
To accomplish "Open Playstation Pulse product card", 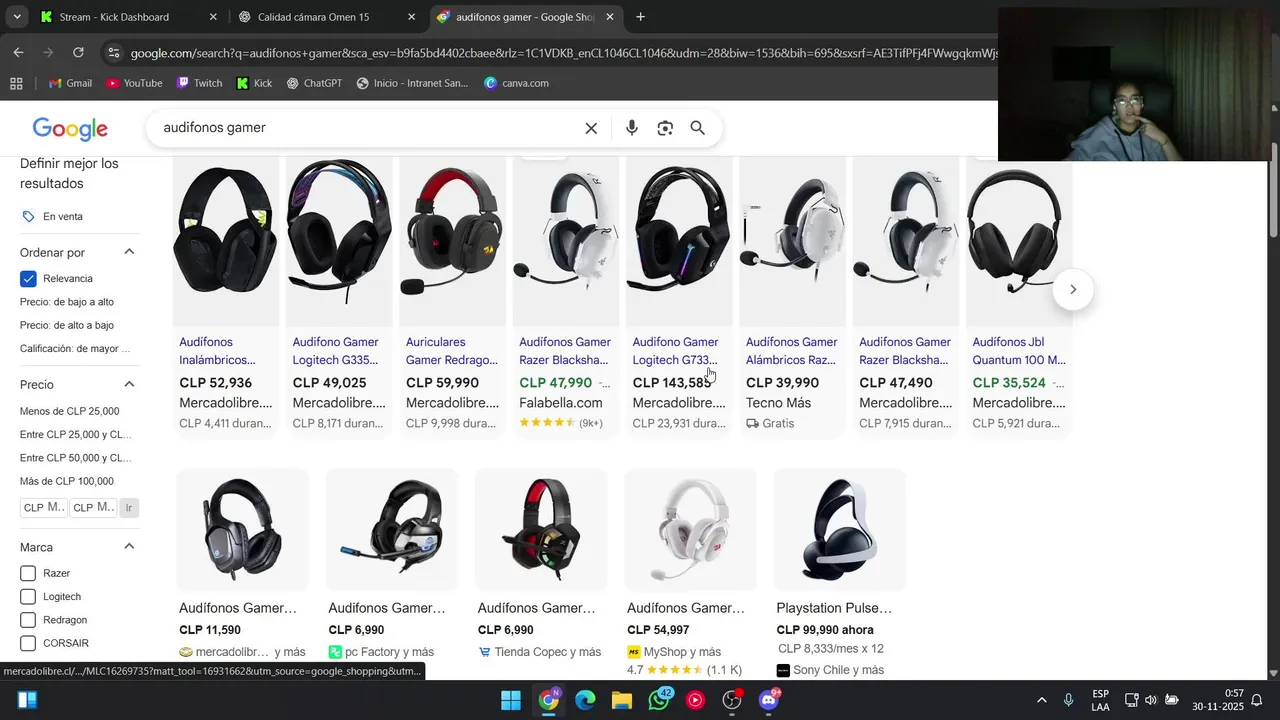I will point(840,573).
